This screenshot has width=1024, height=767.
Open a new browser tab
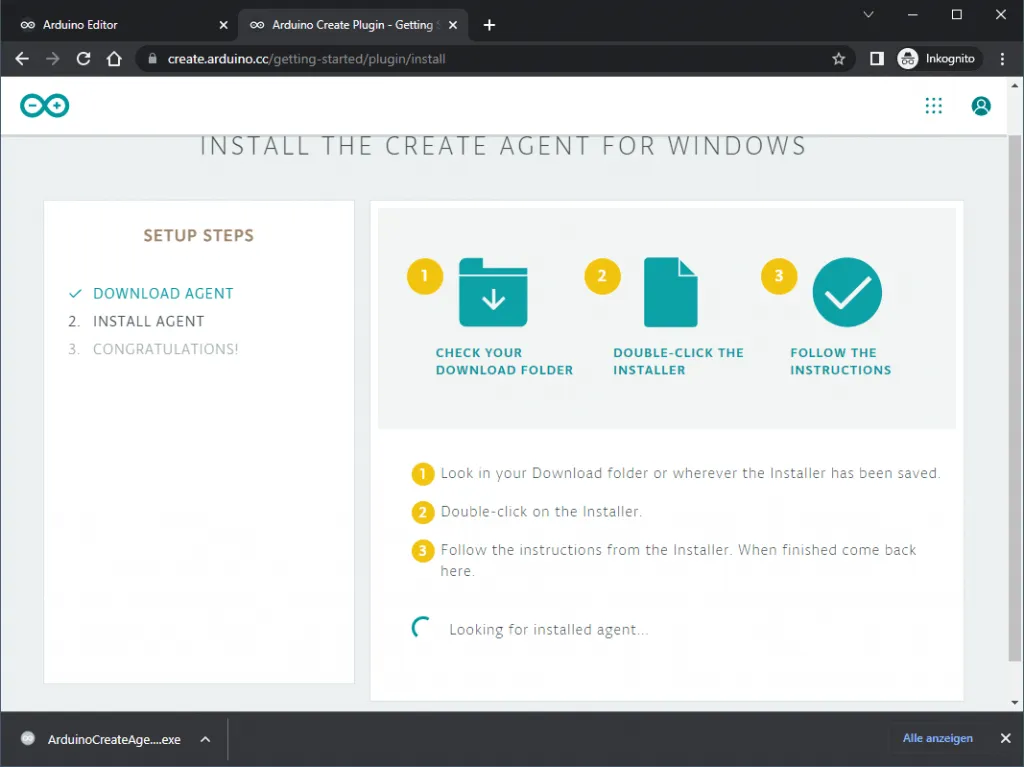point(489,25)
